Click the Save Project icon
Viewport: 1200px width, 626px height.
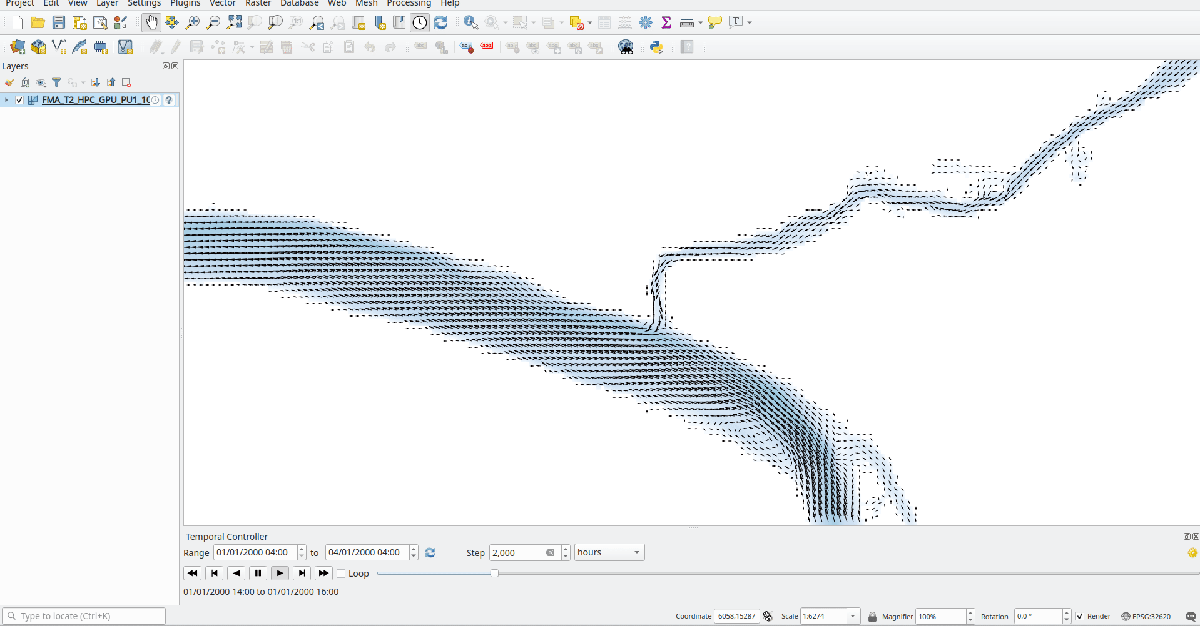click(x=59, y=22)
